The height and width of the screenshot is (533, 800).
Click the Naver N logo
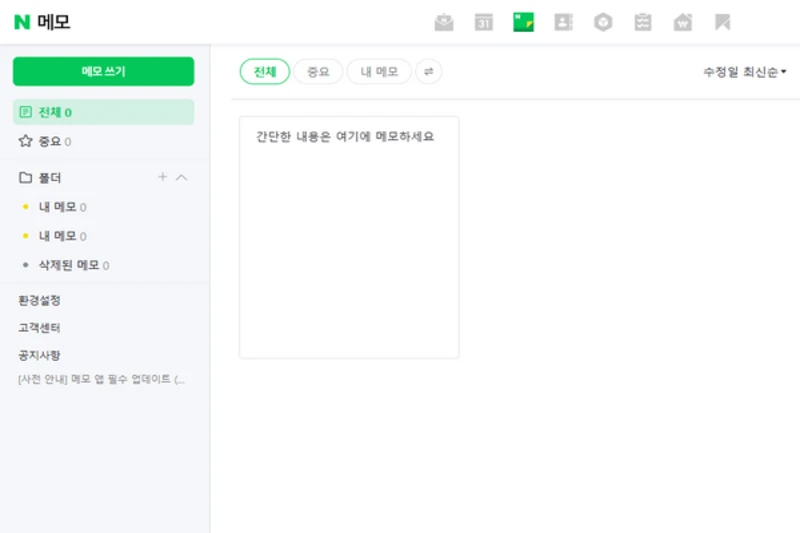pyautogui.click(x=22, y=22)
